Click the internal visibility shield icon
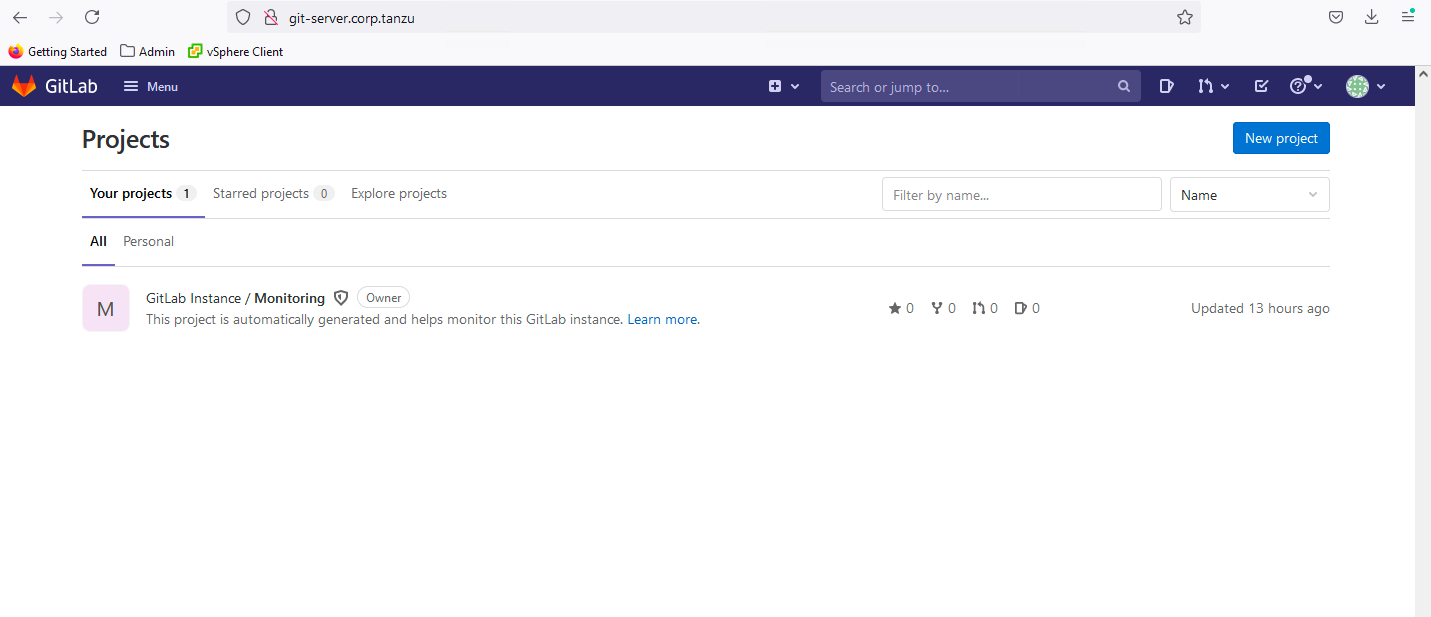The height and width of the screenshot is (617, 1431). pos(341,298)
